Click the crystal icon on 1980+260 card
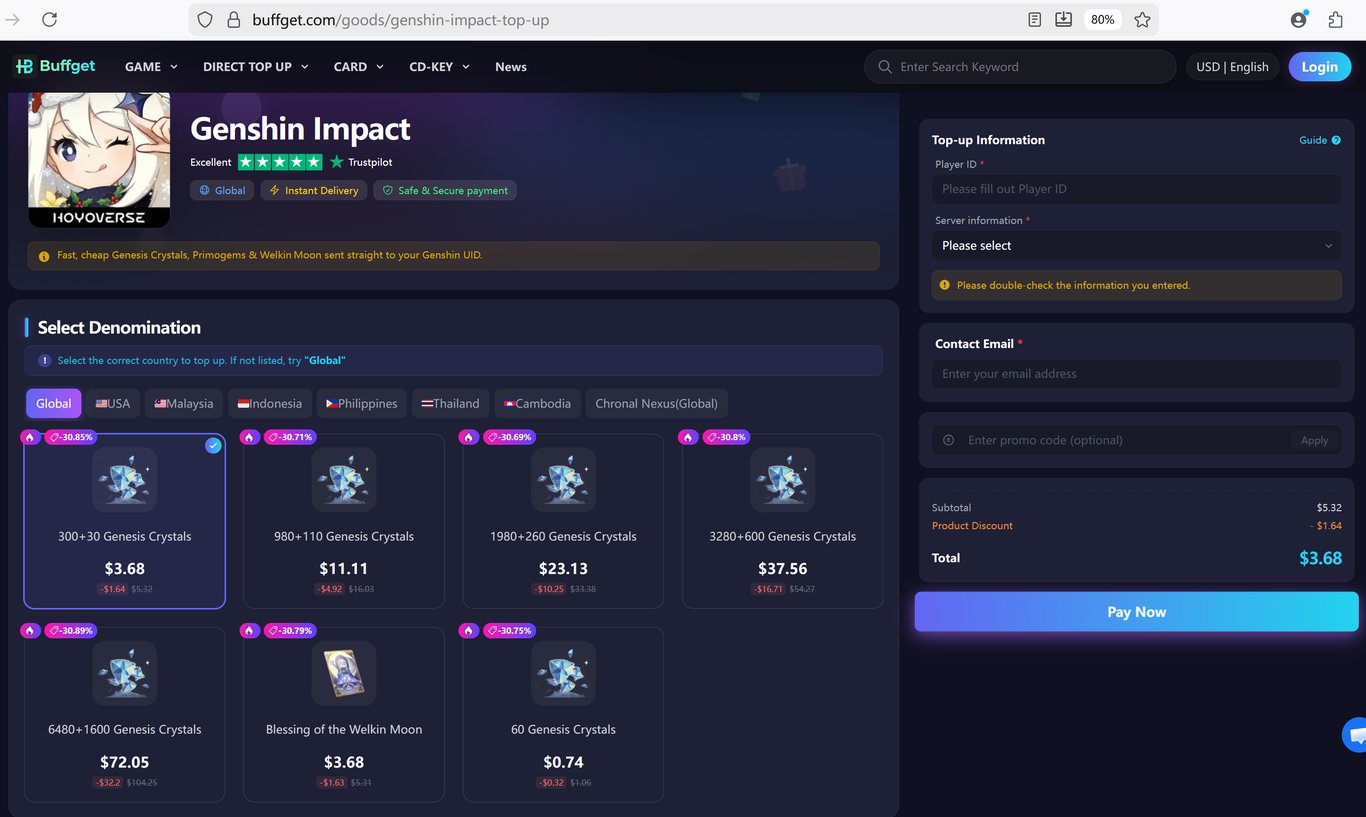 (563, 480)
